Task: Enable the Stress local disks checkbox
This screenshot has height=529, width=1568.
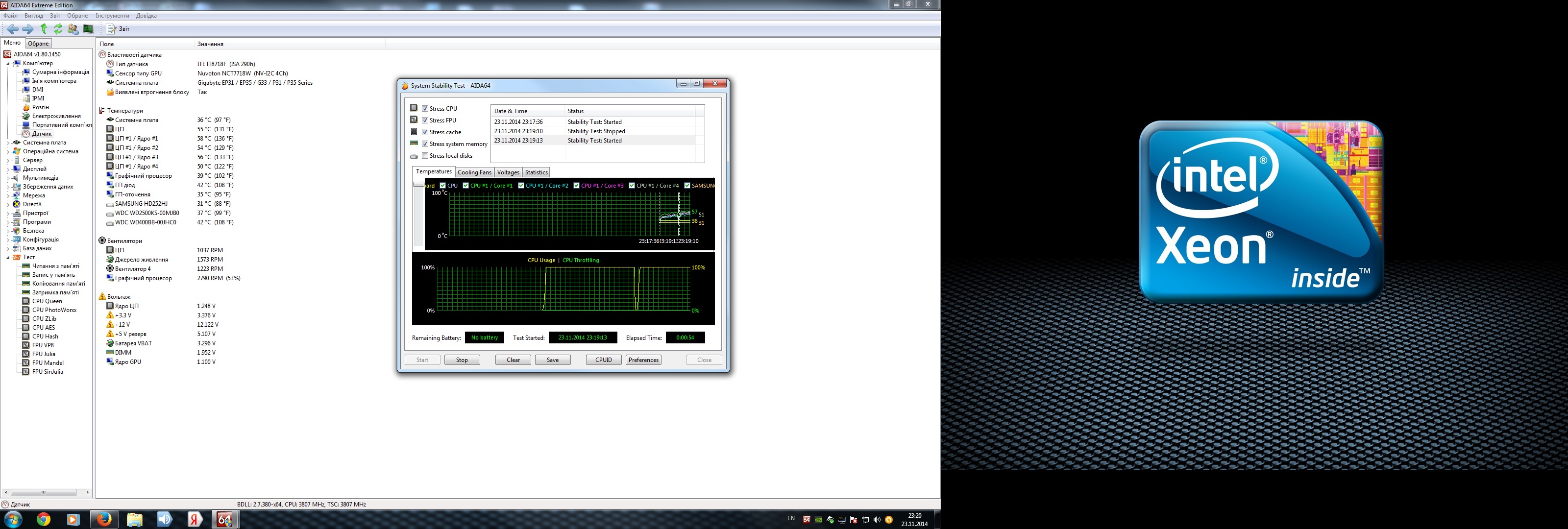Action: (x=425, y=156)
